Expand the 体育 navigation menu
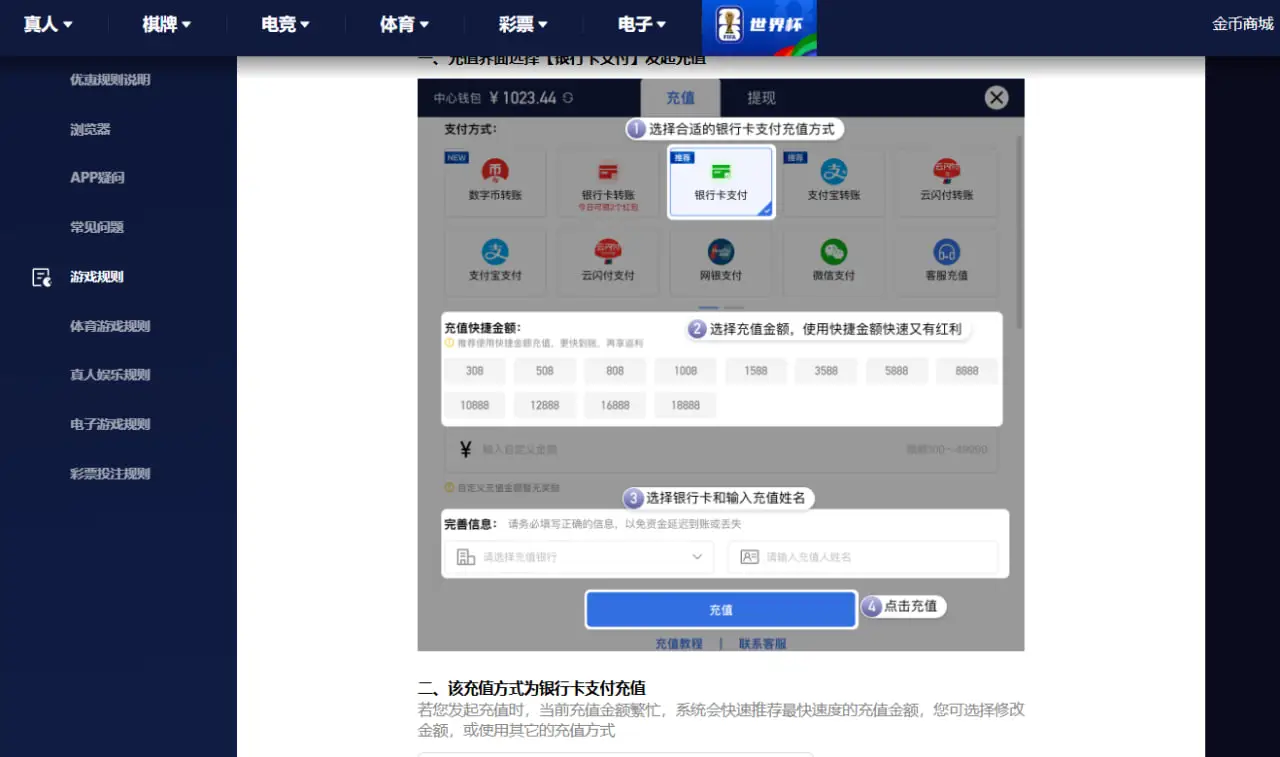The width and height of the screenshot is (1280, 757). pyautogui.click(x=404, y=24)
